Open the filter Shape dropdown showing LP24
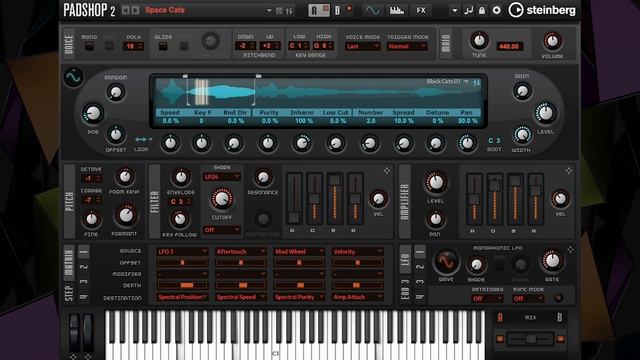The height and width of the screenshot is (360, 640). point(222,177)
